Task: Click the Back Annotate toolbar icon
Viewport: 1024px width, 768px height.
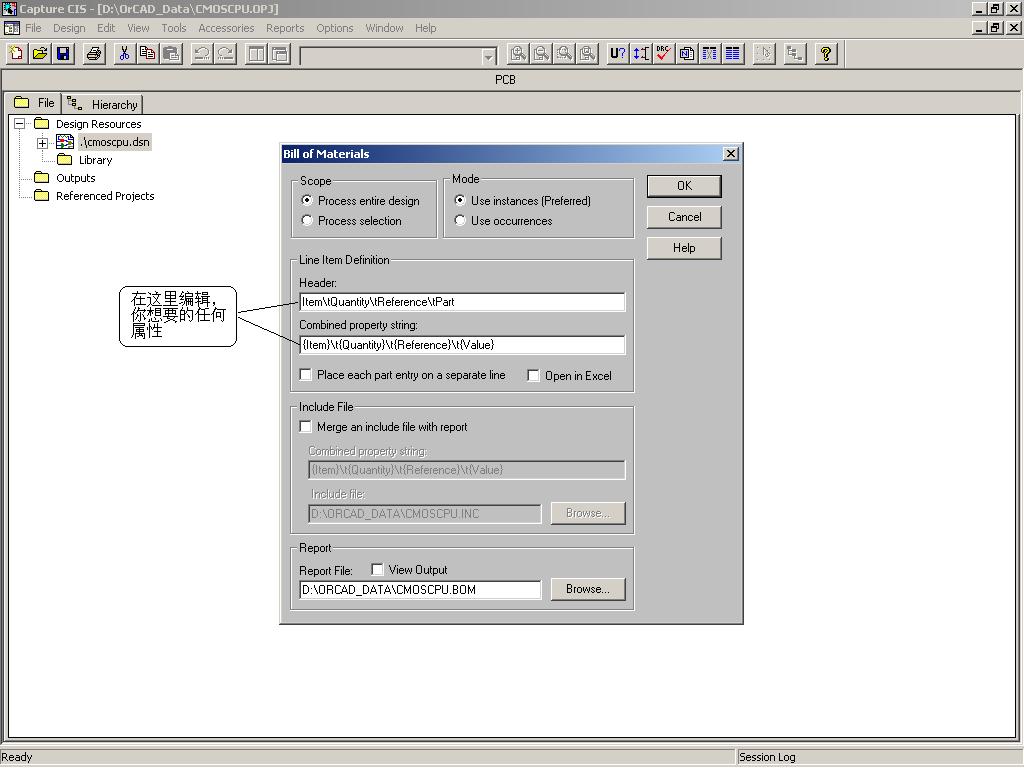Action: tap(641, 54)
